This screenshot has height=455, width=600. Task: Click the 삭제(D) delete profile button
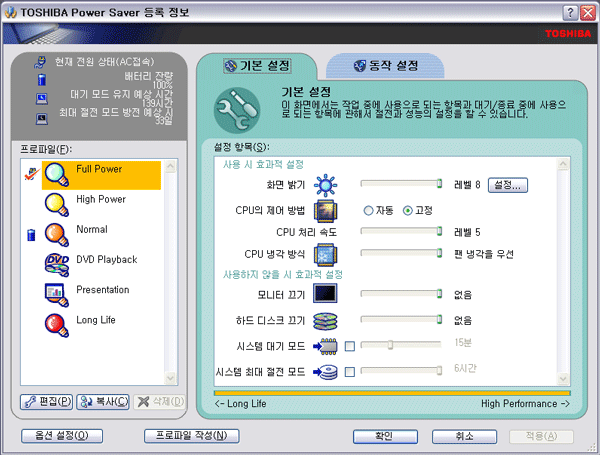coord(160,402)
